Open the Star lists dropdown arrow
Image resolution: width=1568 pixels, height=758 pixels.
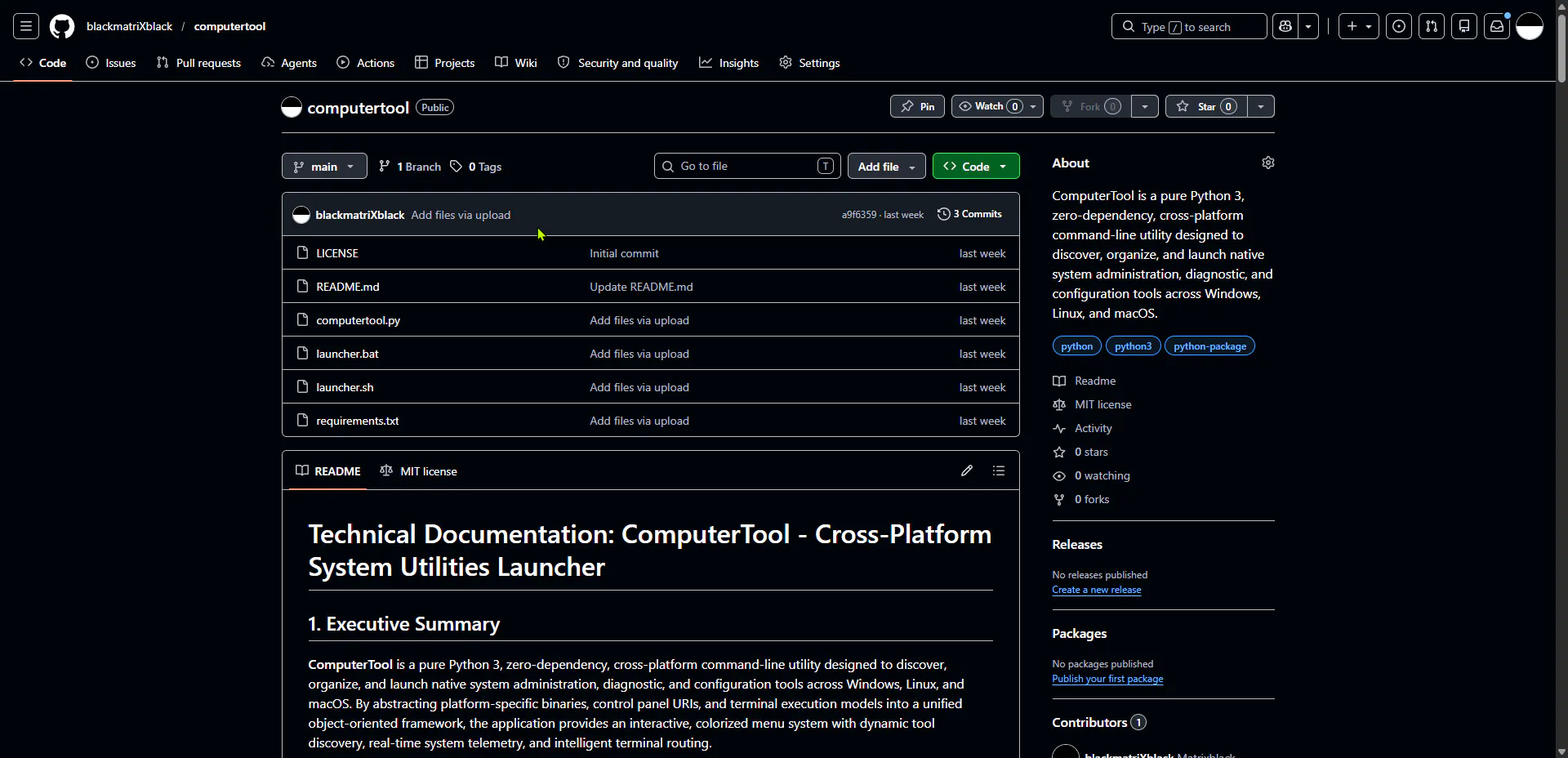coord(1261,106)
